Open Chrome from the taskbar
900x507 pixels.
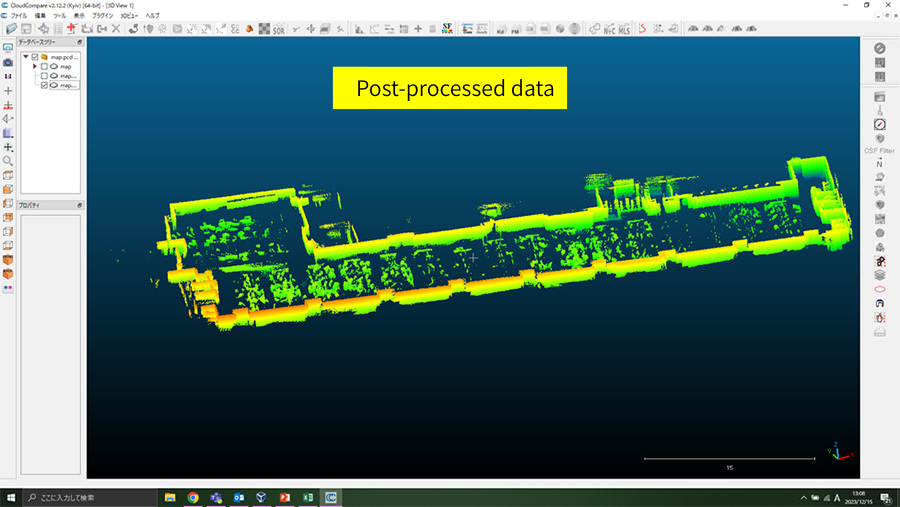pos(193,498)
